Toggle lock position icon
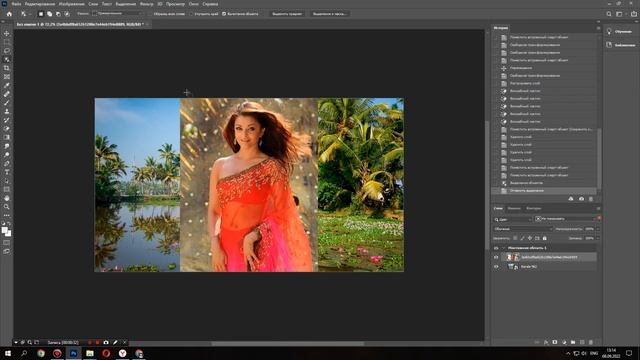This screenshot has height=360, width=640. pyautogui.click(x=530, y=238)
